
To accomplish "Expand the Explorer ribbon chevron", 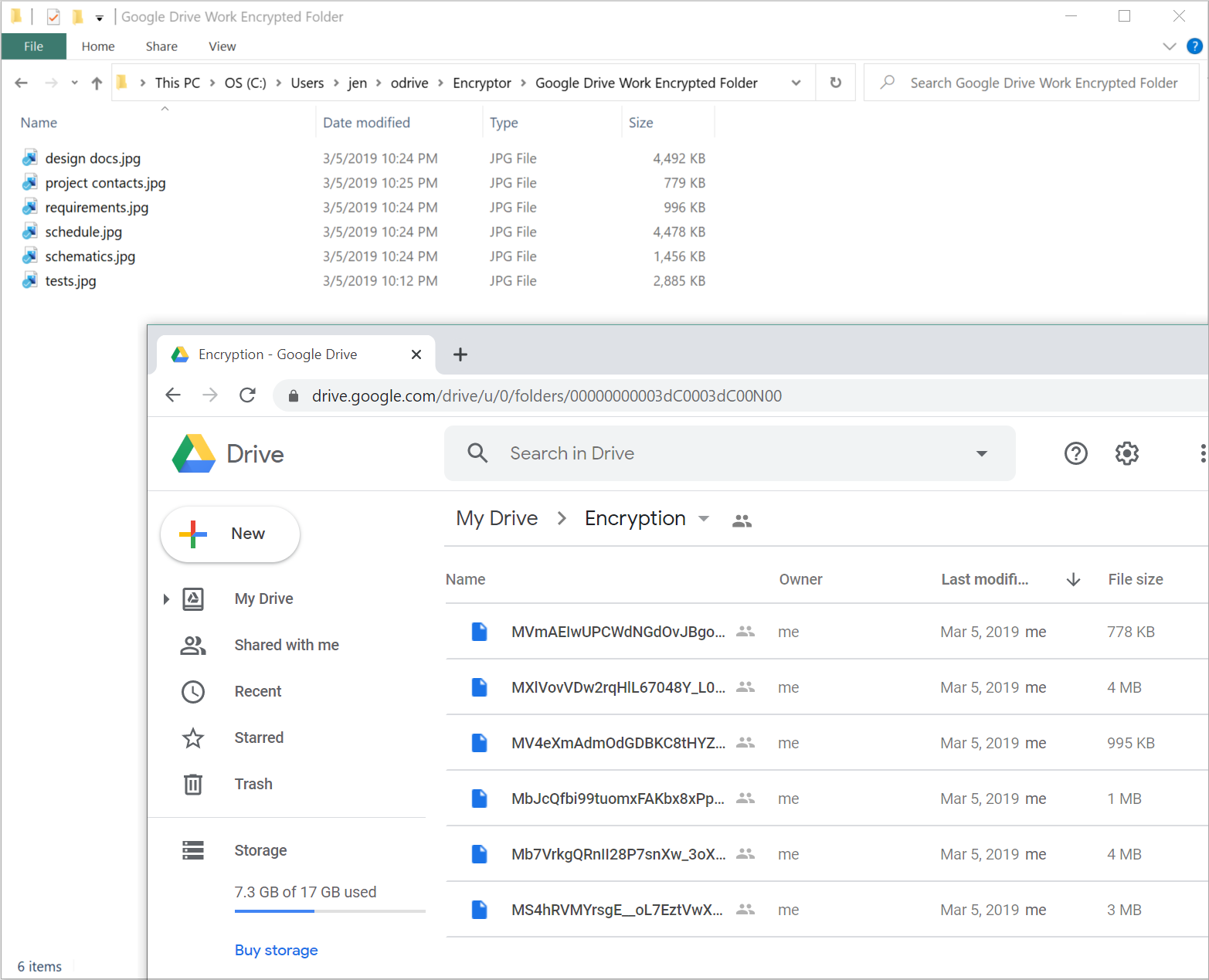I will [1170, 46].
